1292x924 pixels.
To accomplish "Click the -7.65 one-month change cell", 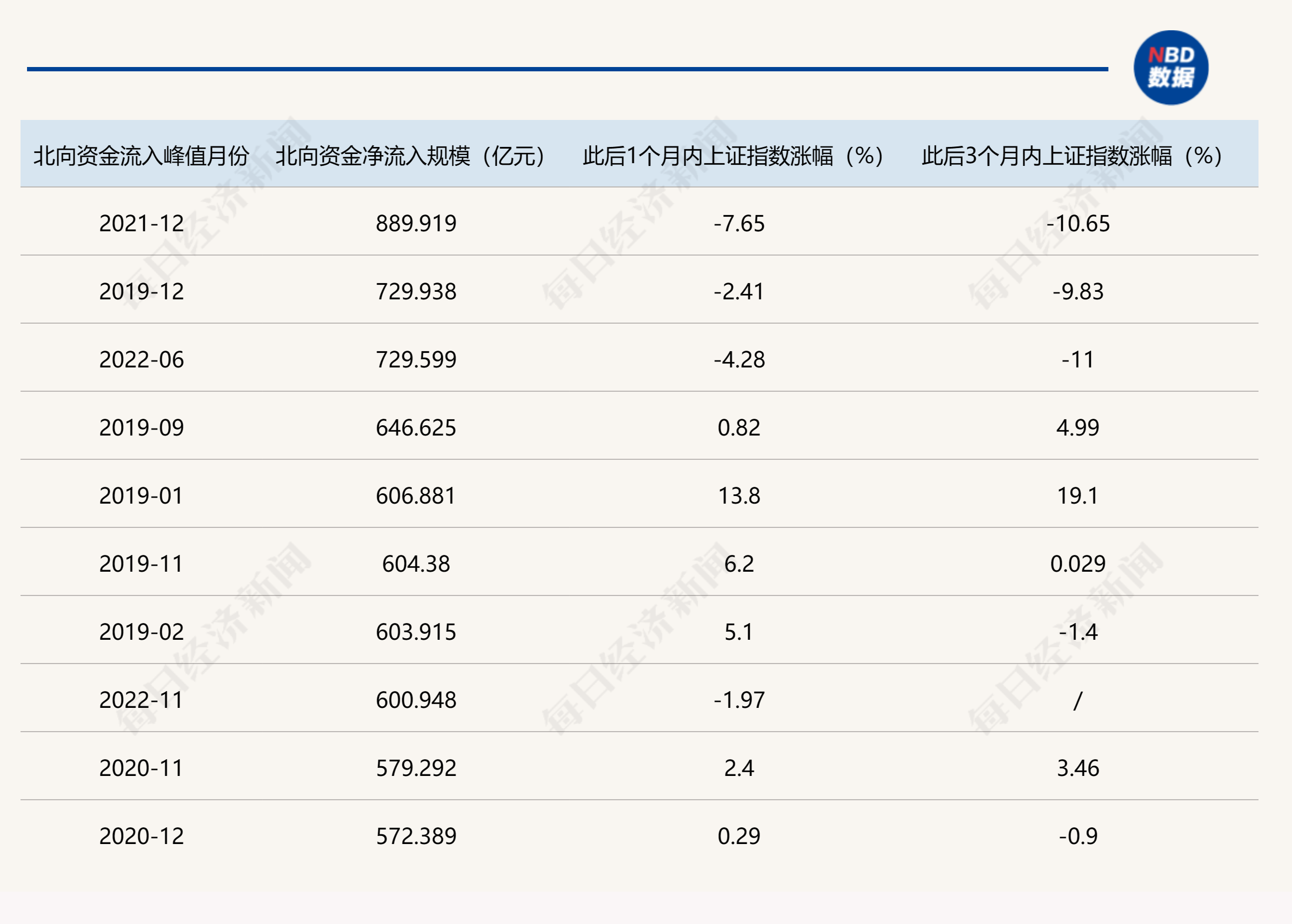I will pyautogui.click(x=739, y=224).
